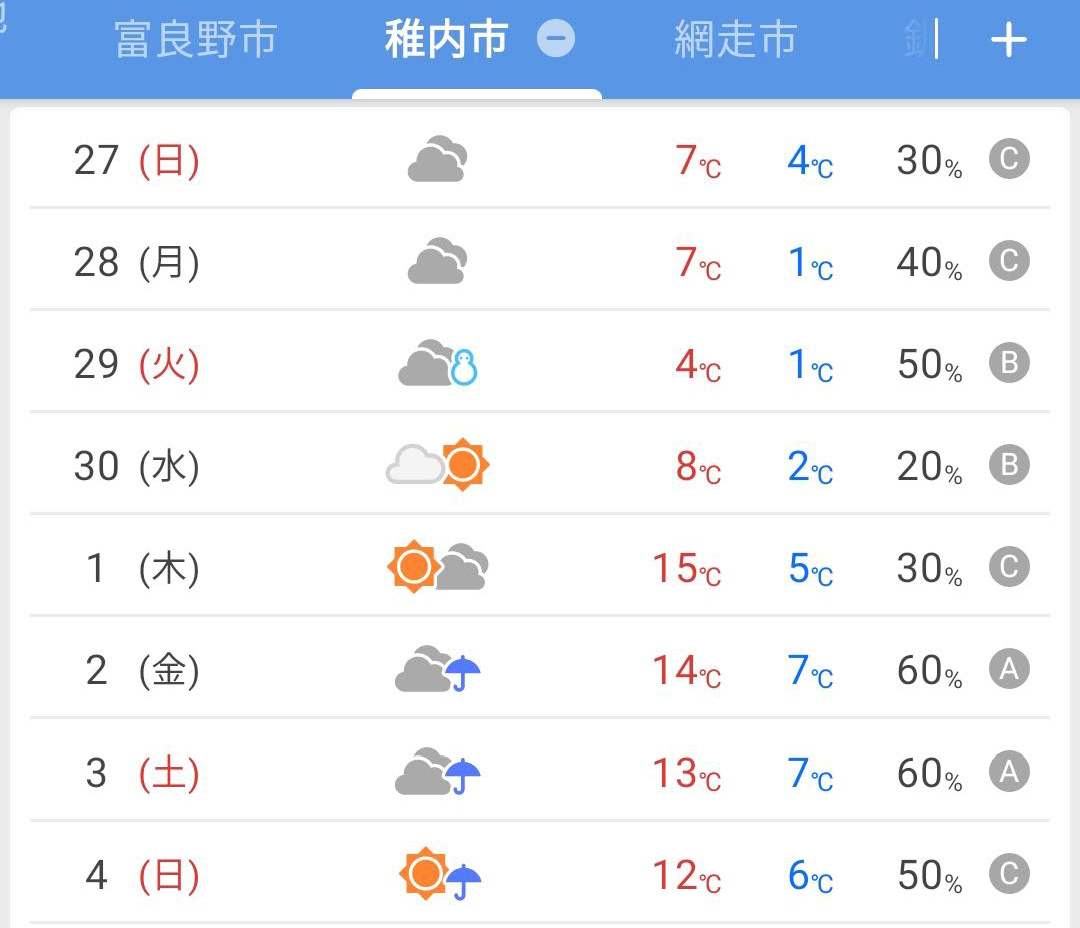Tap the cloud and umbrella icon for day 2
The height and width of the screenshot is (928, 1080).
pos(437,669)
